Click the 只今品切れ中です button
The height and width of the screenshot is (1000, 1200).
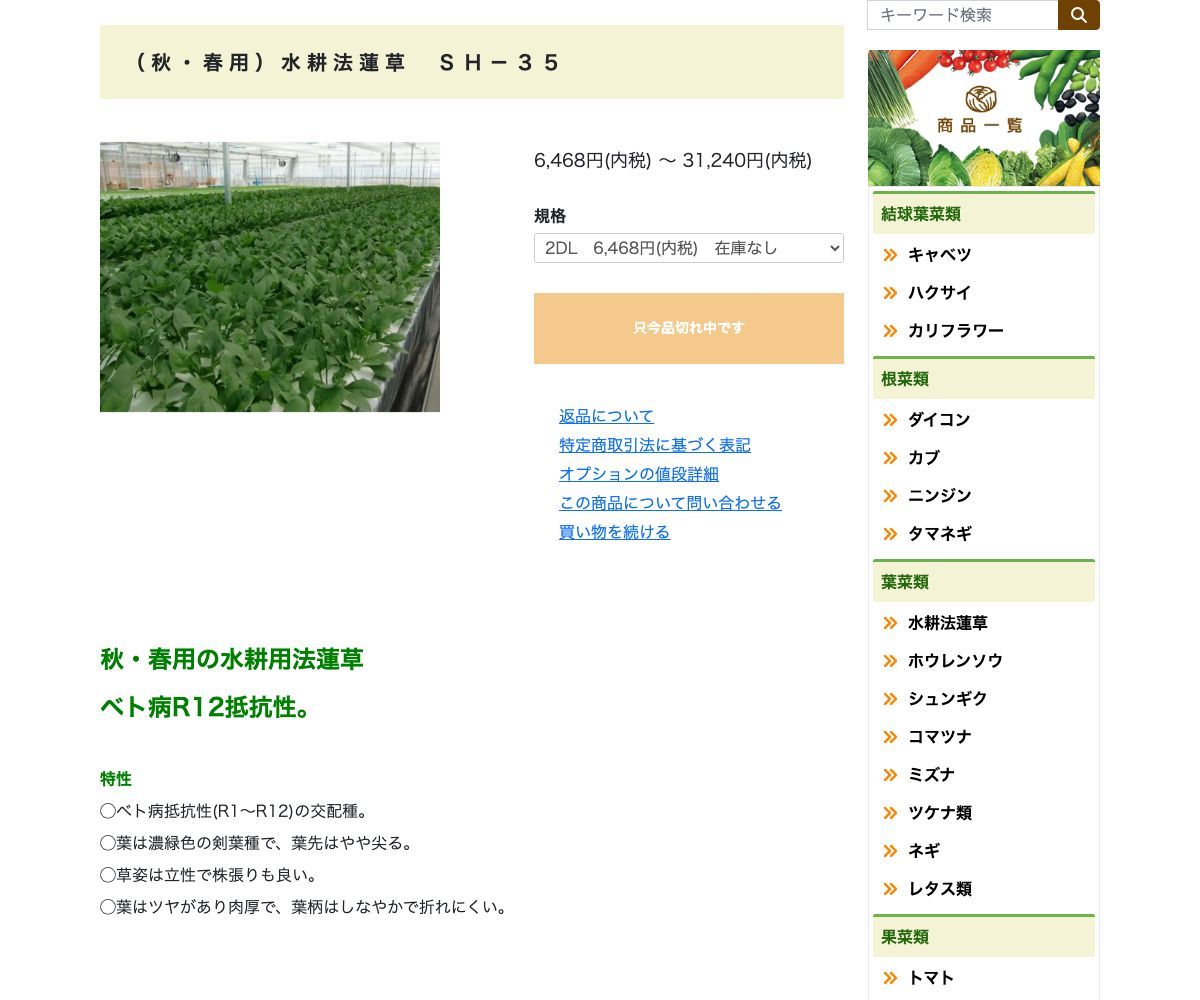coord(688,328)
